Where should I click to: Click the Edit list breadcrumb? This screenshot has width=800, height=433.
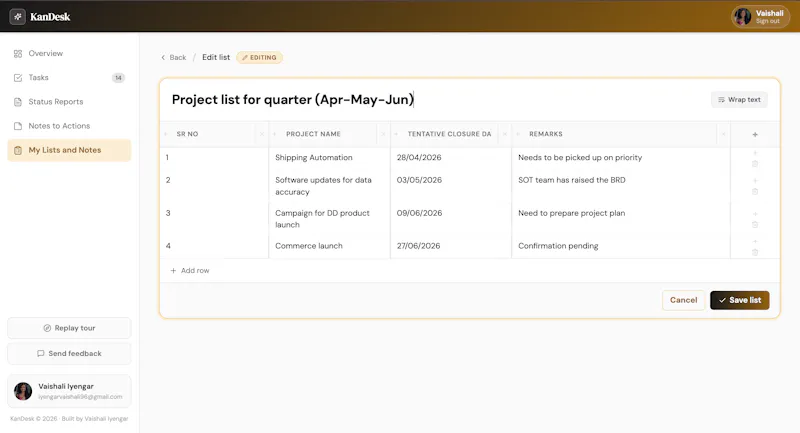click(x=216, y=57)
